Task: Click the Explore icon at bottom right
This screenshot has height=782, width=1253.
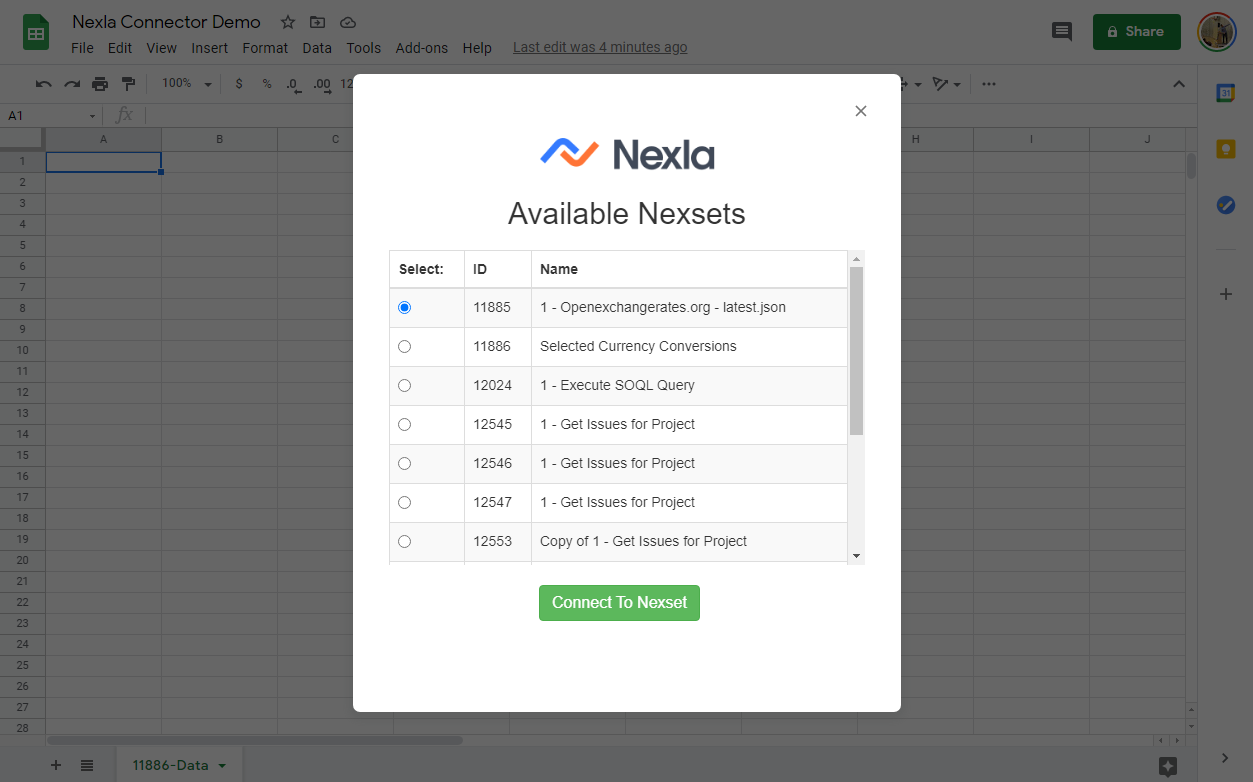Action: [1167, 766]
